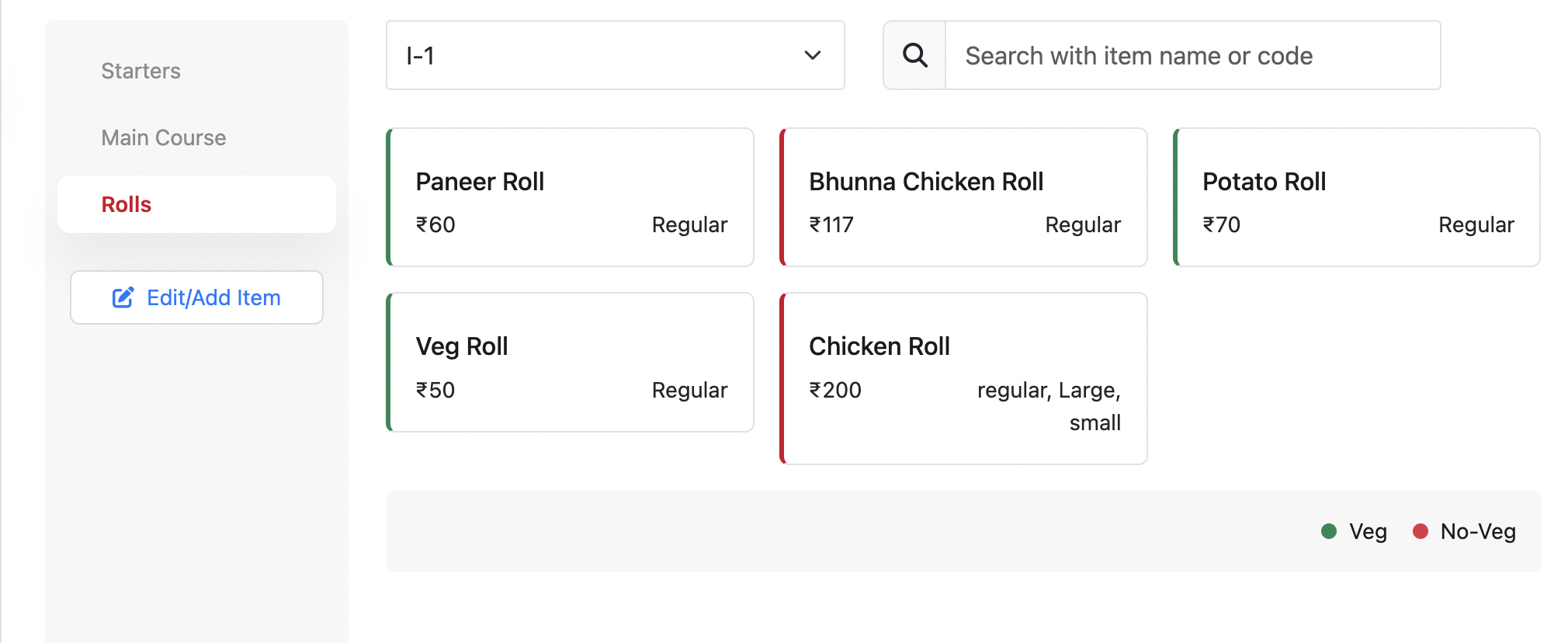1568x643 pixels.
Task: Choose the Bhunna Chicken Roll card
Action: 963,197
